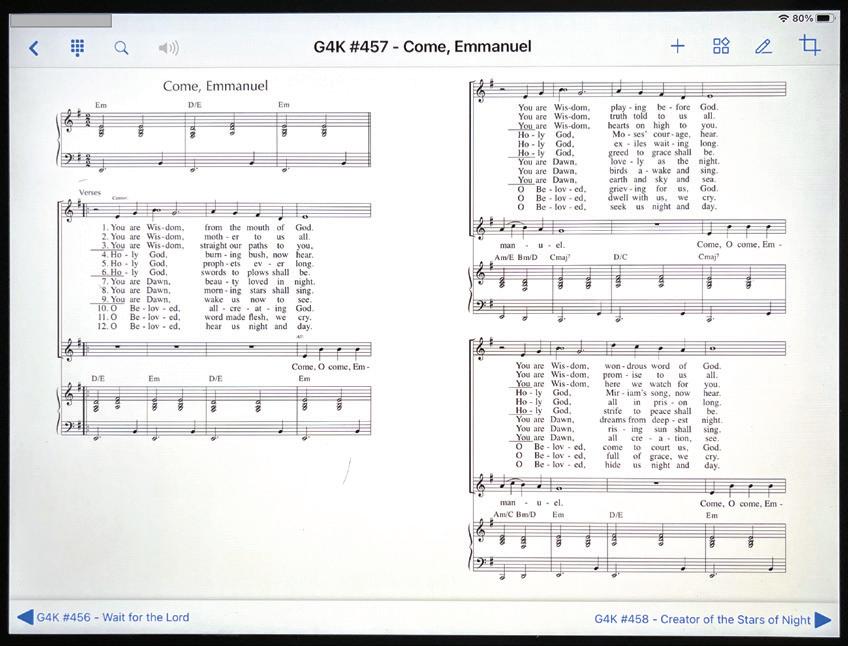Select the crop tool icon
This screenshot has height=646, width=848.
[x=809, y=45]
